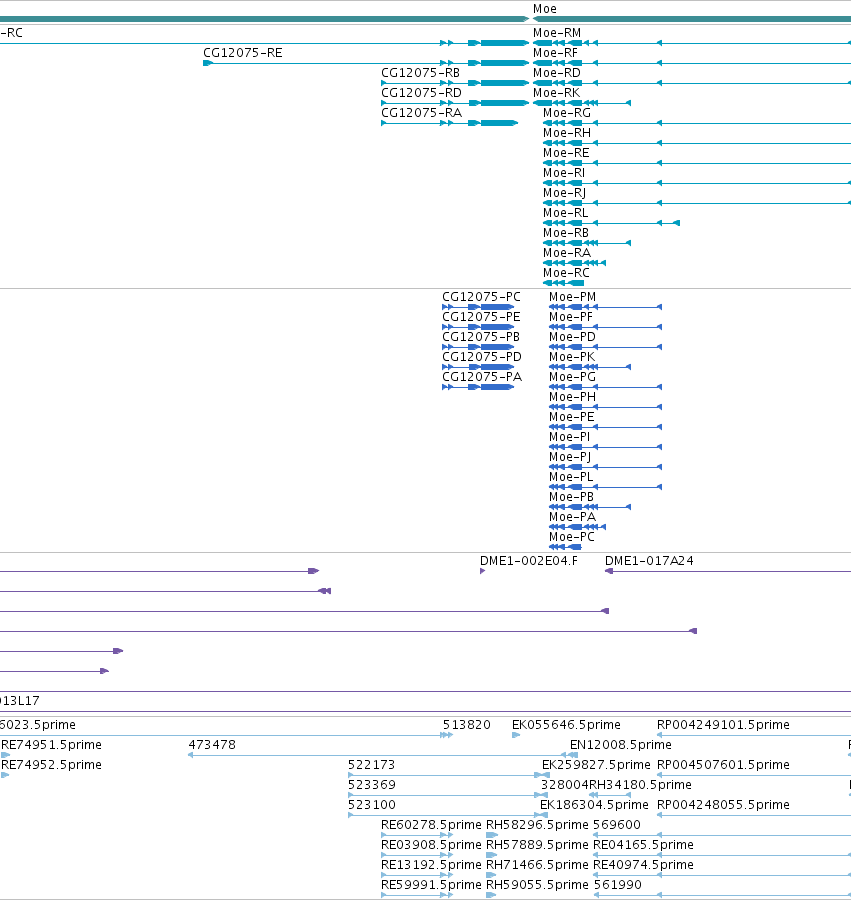851x900 pixels.
Task: Click the Moe-PF protein label
Action: point(571,317)
